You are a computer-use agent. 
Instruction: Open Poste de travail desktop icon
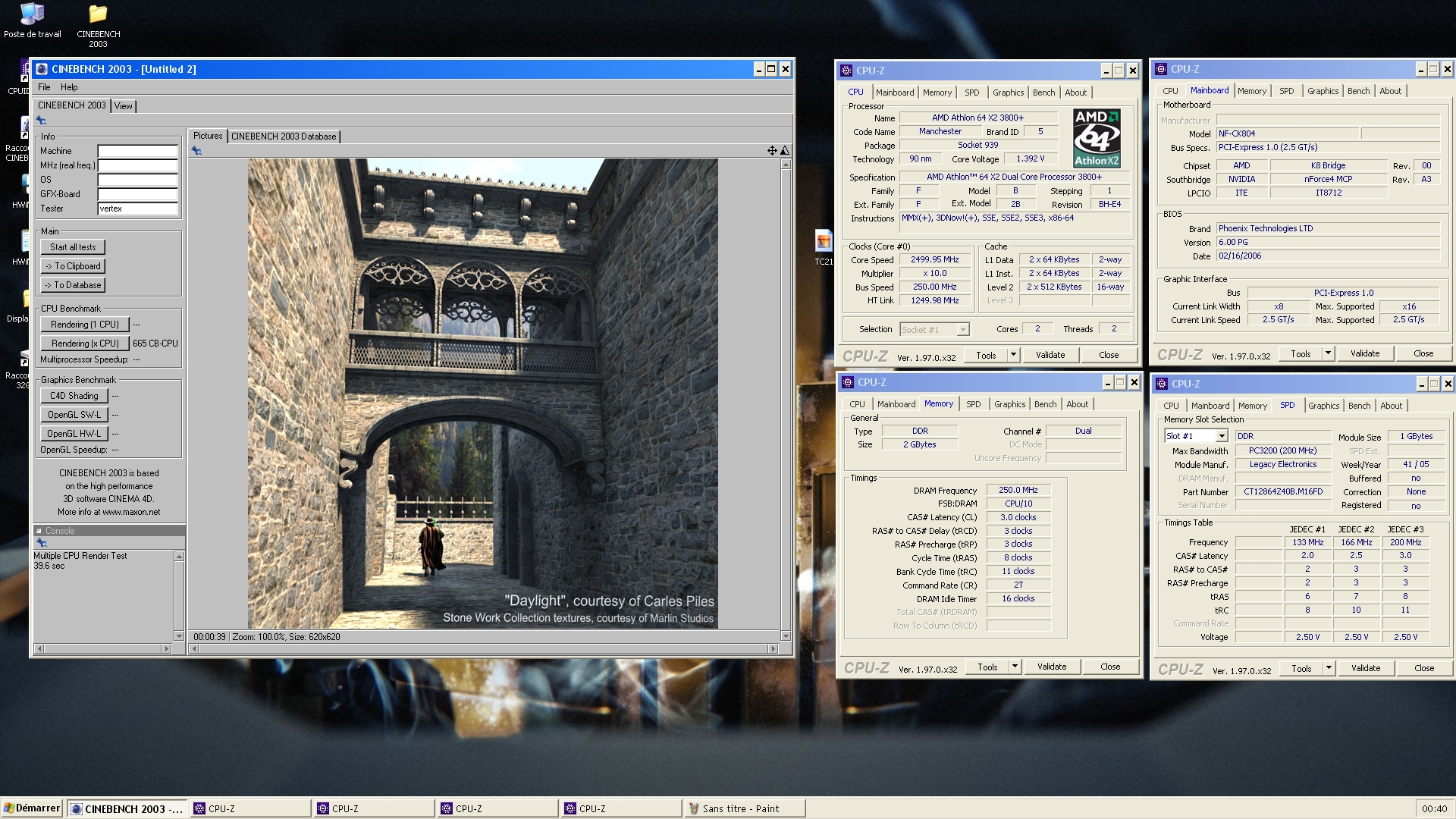pos(32,21)
